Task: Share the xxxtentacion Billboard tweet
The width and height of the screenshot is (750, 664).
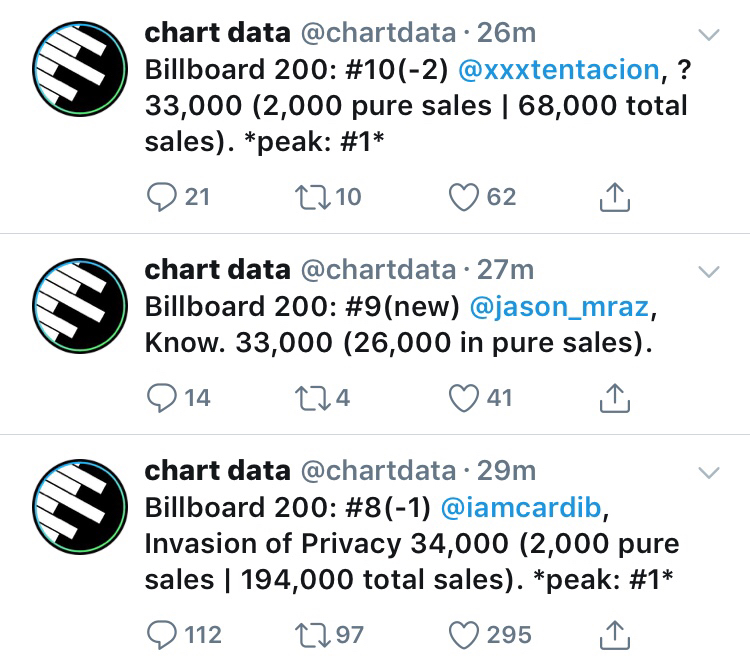Action: [x=614, y=197]
